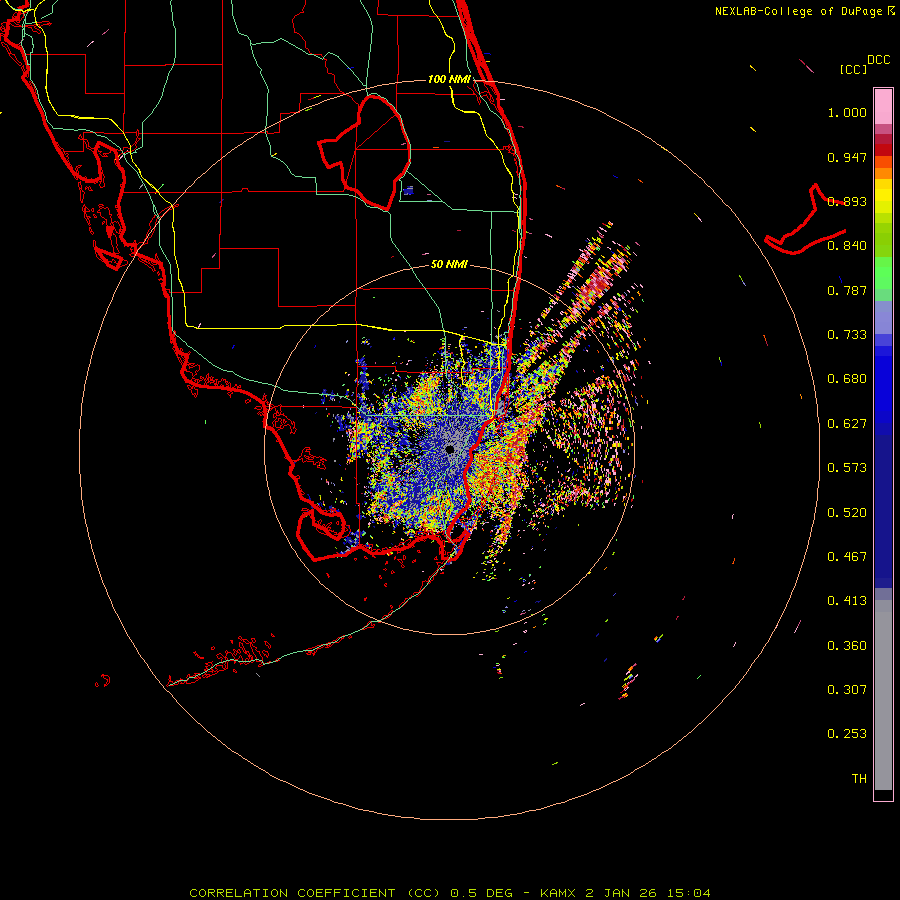The image size is (900, 900).
Task: Select the 0.467 color scale value
Action: tap(847, 557)
